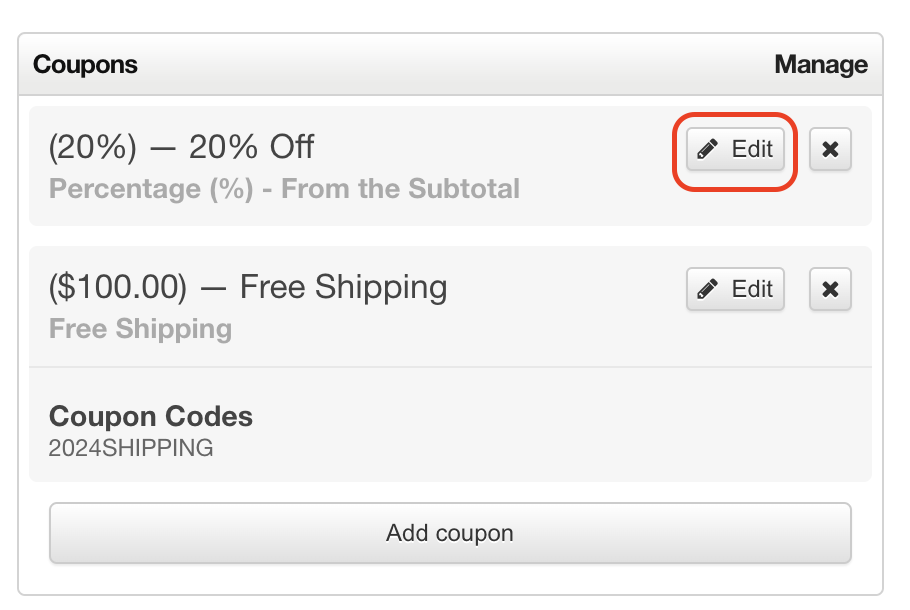
Task: Click the (20%) amount in first coupon
Action: point(93,147)
